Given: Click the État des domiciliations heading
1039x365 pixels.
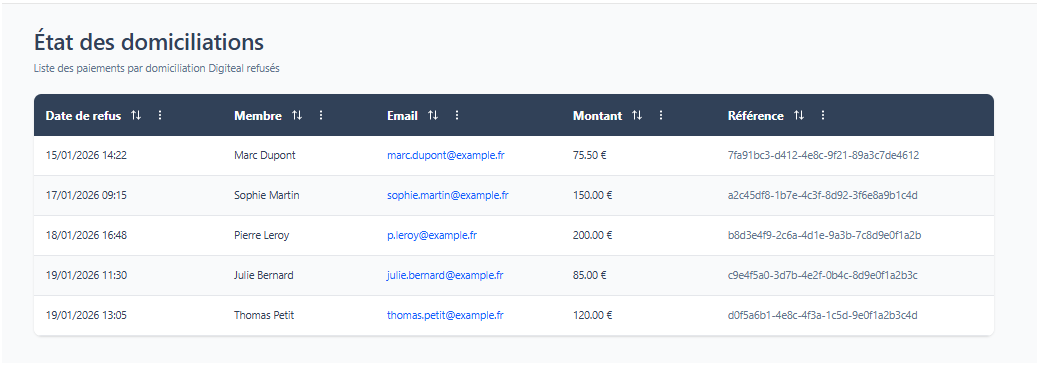Looking at the screenshot, I should pos(148,42).
